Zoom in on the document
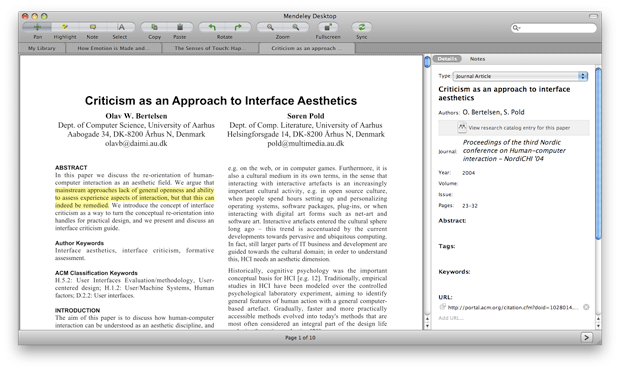The height and width of the screenshot is (370, 620). coord(296,27)
